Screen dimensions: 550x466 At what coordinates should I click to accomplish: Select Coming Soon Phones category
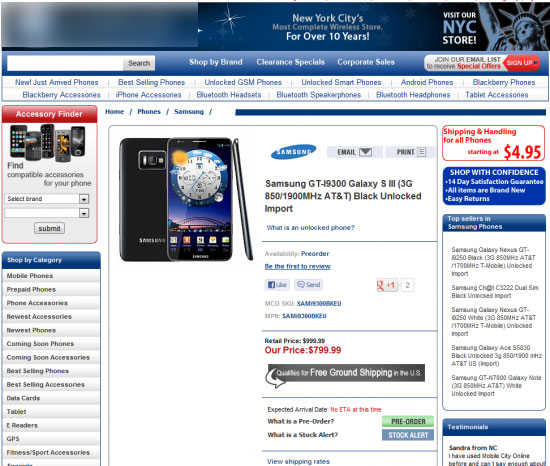pyautogui.click(x=51, y=344)
